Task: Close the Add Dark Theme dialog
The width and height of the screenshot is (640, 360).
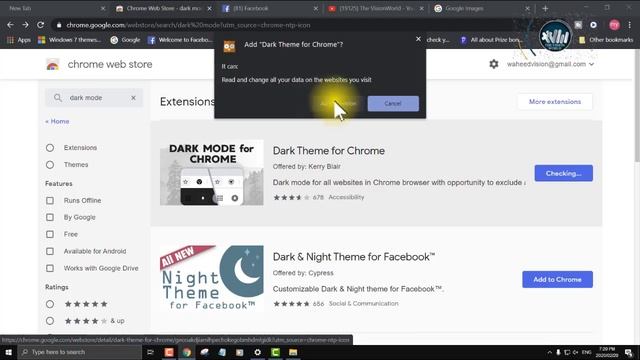Action: pos(418,39)
